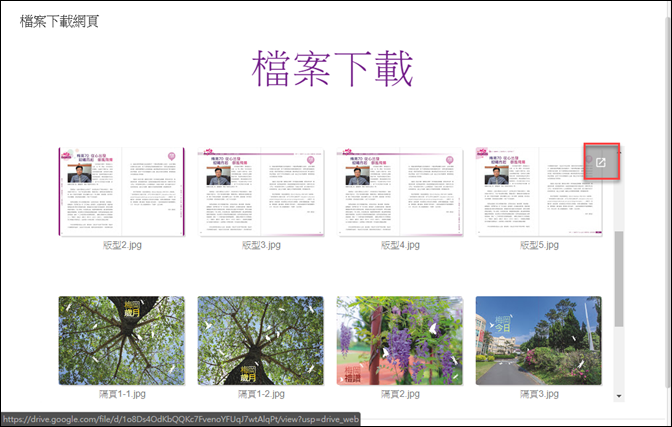Open the 版型2.jpg thumbnail
Viewport: 672px width, 427px height.
coord(122,192)
